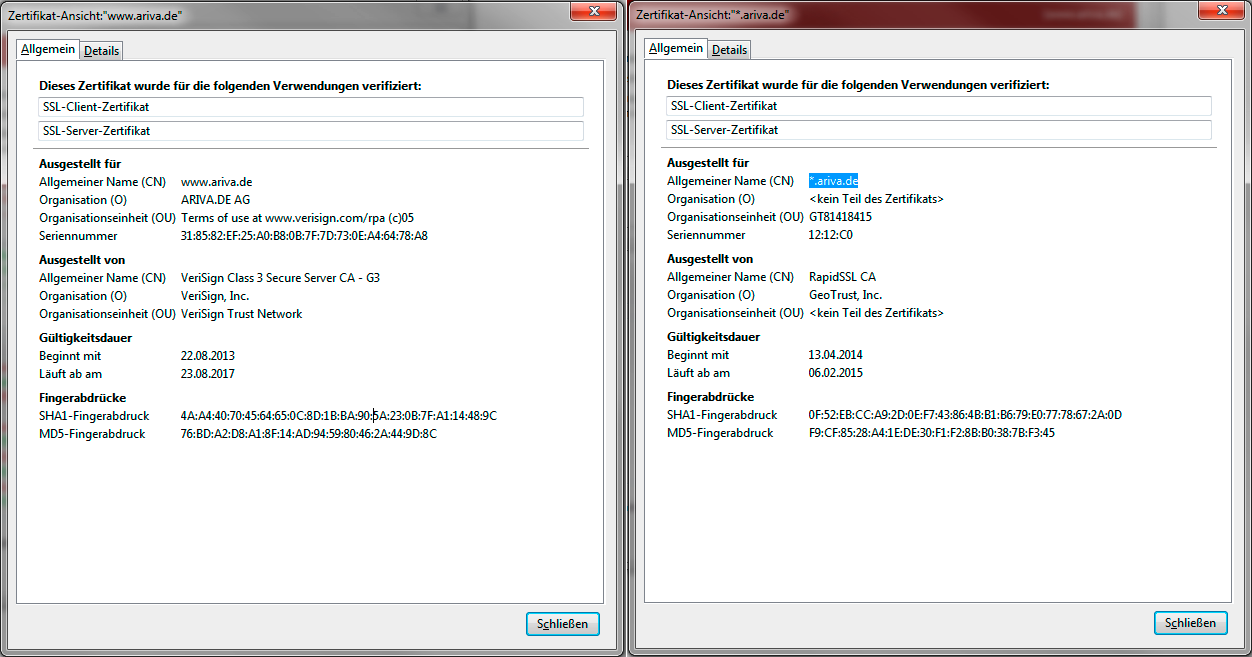The width and height of the screenshot is (1252, 657).
Task: Select the 'VeriSign Trust Network' value
Action: pos(241,314)
